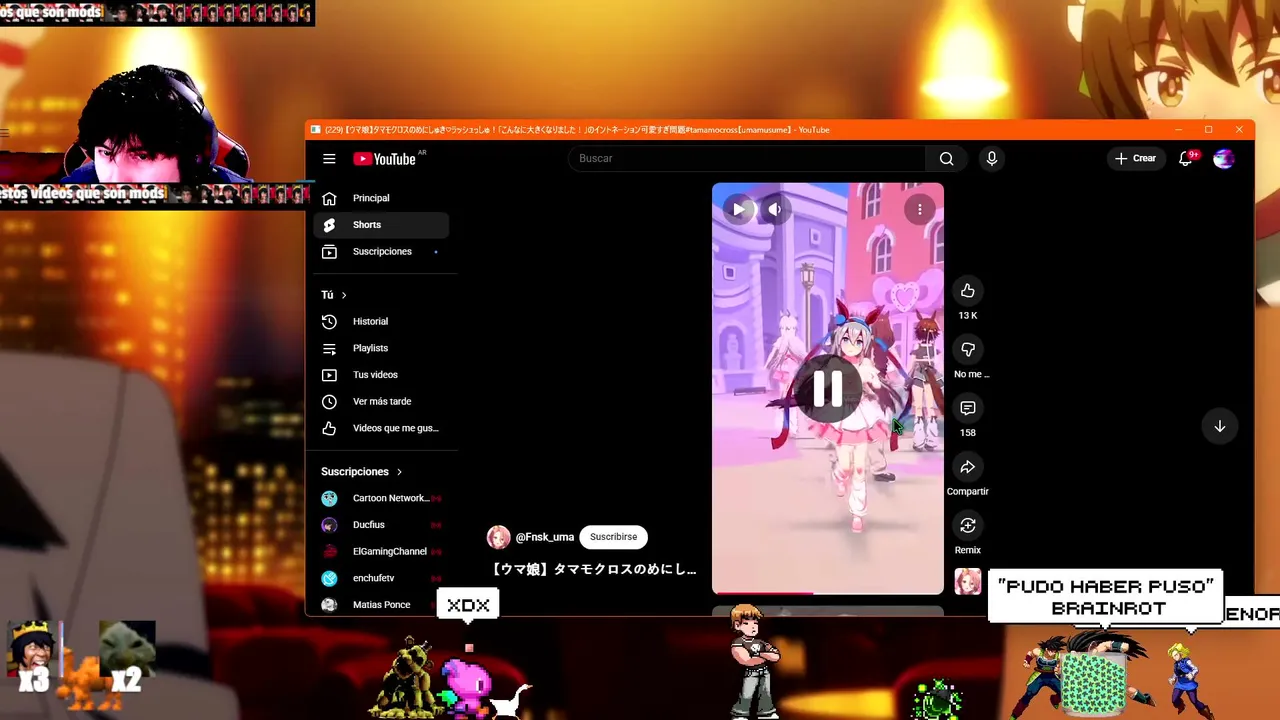
Task: Click the Playlists list icon
Action: coord(329,348)
